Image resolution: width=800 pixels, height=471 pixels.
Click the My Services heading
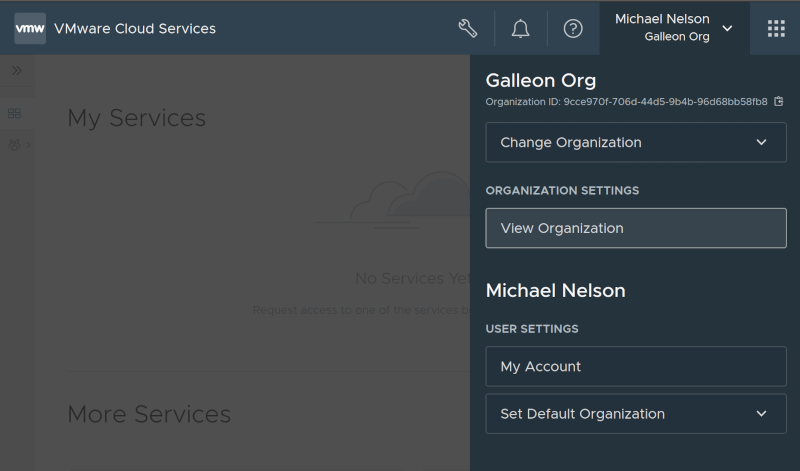pos(136,118)
